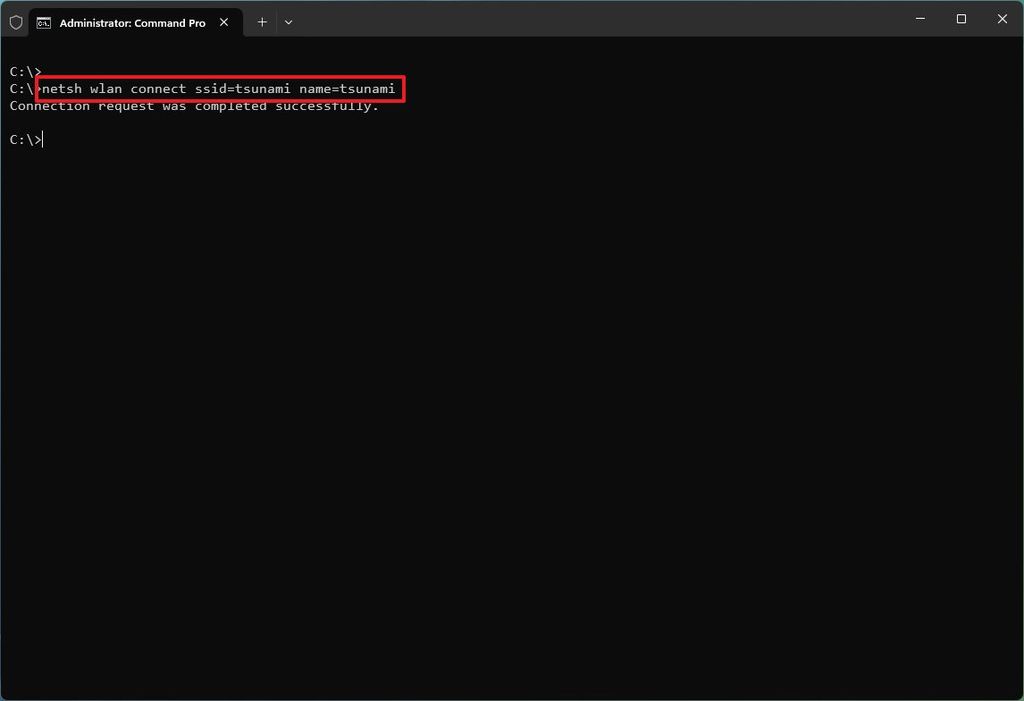Close the Administrator: Command Pro tab

click(x=224, y=21)
